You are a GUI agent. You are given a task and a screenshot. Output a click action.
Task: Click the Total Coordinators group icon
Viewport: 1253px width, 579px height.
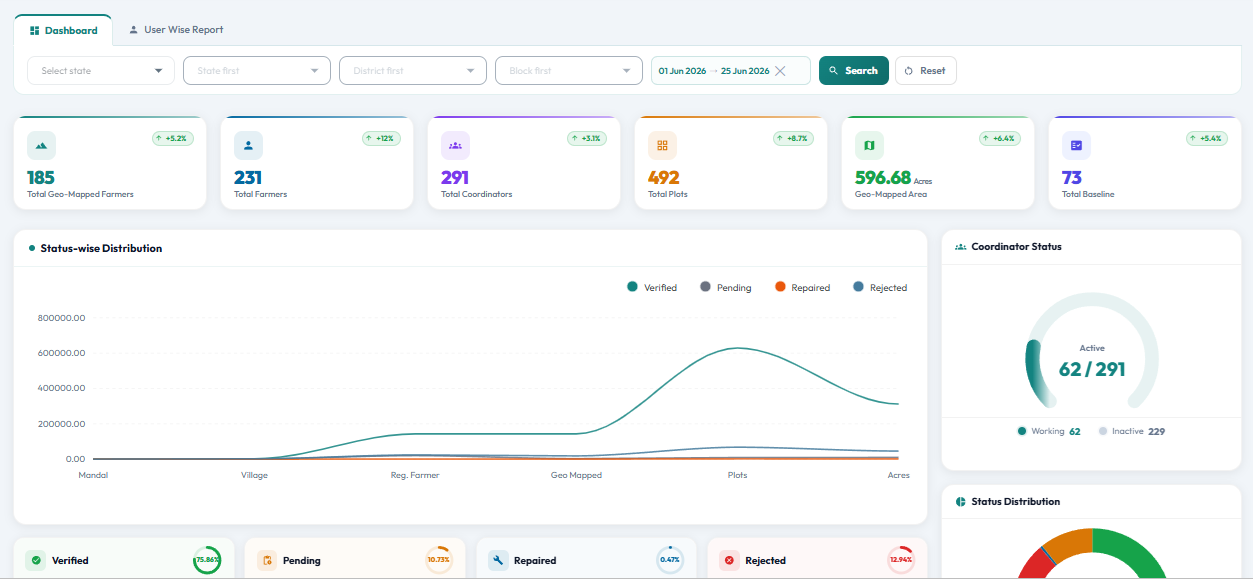(455, 145)
